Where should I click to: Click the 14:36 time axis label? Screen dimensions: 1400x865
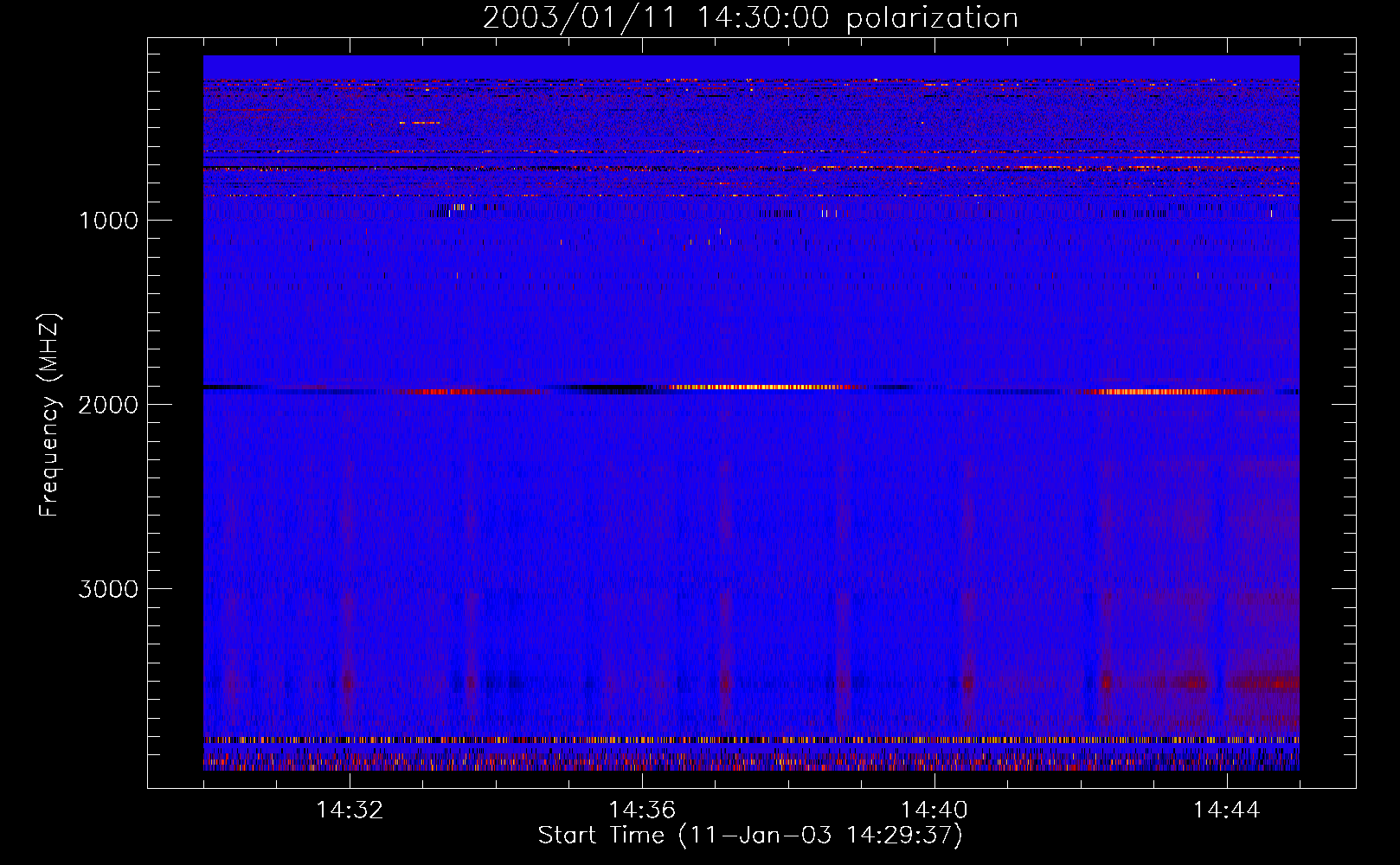coord(642,811)
